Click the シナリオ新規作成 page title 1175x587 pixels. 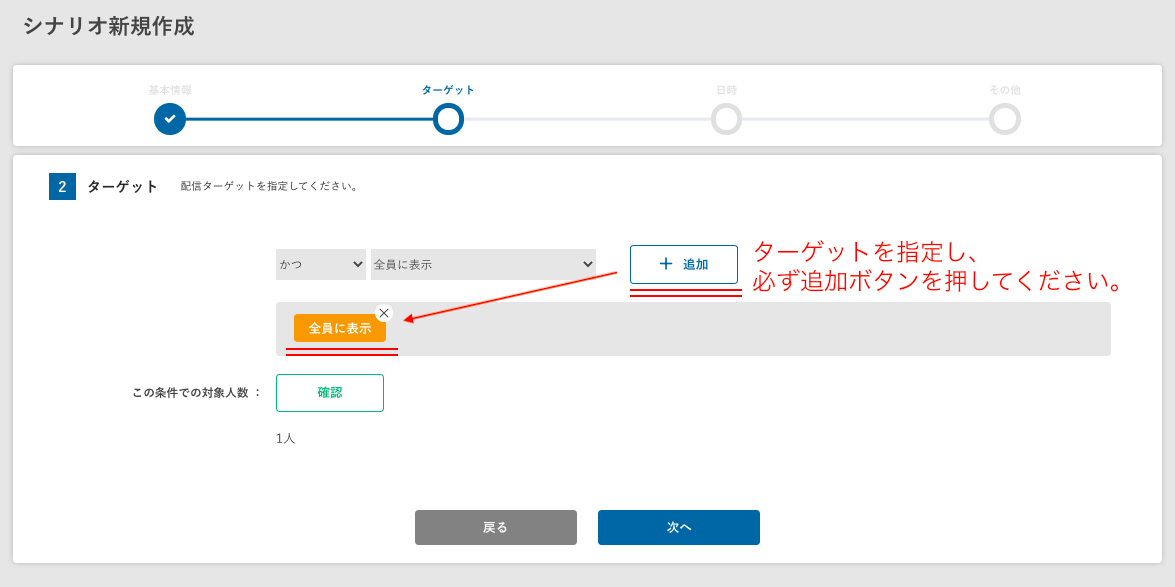click(x=109, y=27)
